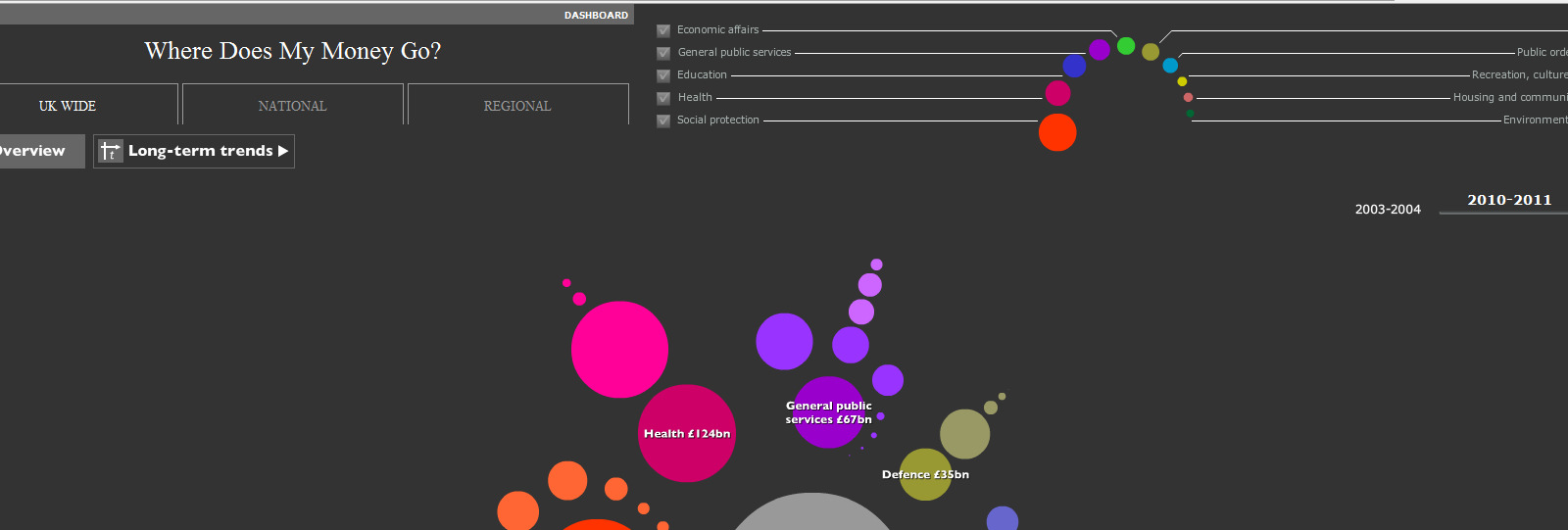Click the General public services £67bn bubble

829,412
